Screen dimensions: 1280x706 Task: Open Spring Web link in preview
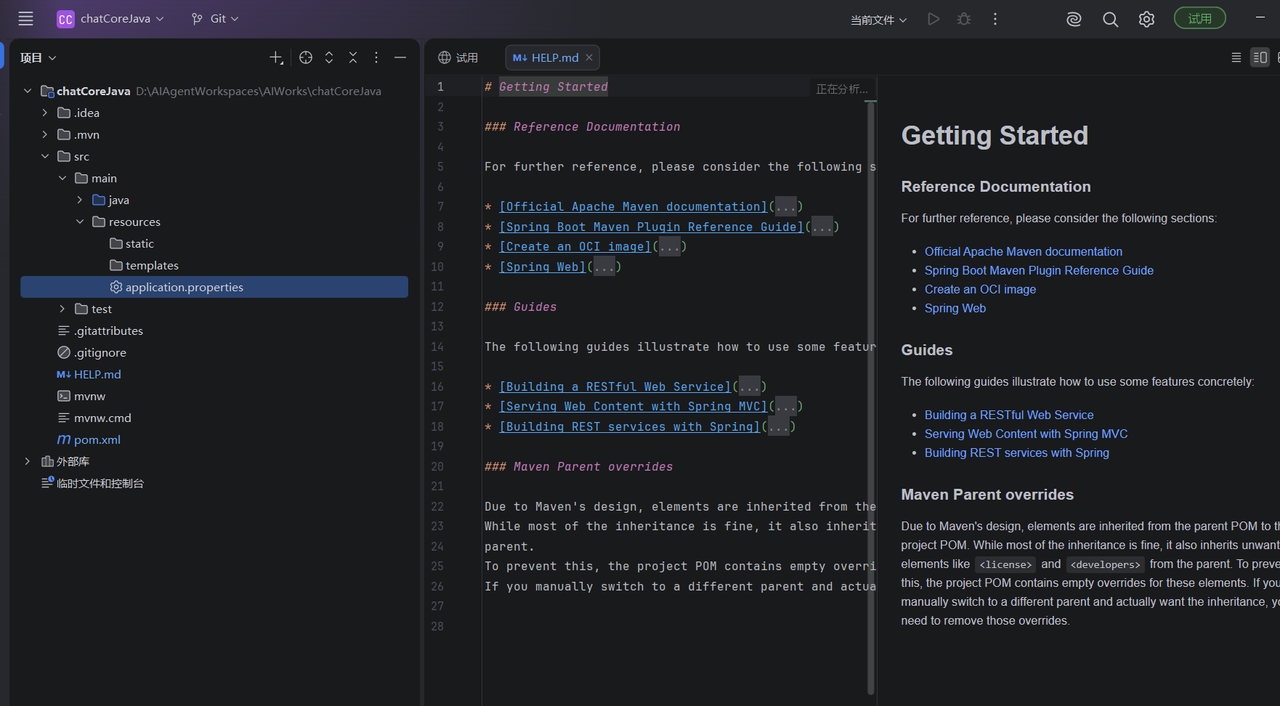point(955,309)
